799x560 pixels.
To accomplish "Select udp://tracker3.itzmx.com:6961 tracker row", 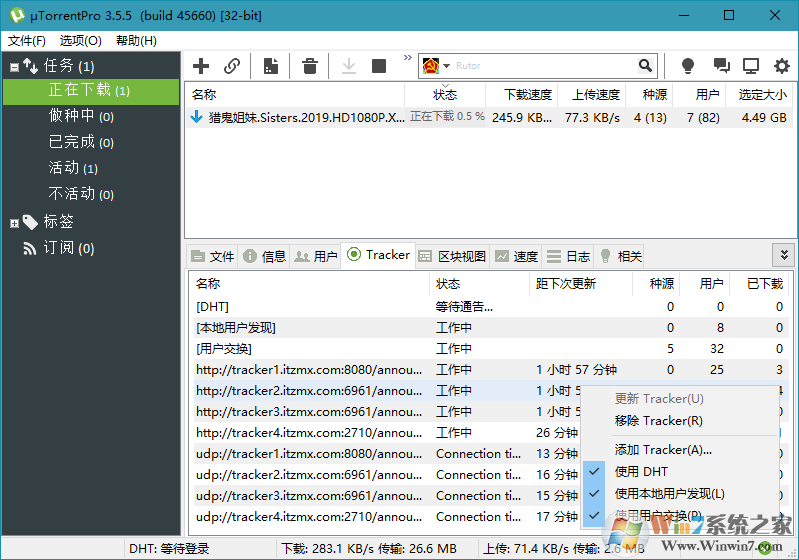I will [385, 495].
